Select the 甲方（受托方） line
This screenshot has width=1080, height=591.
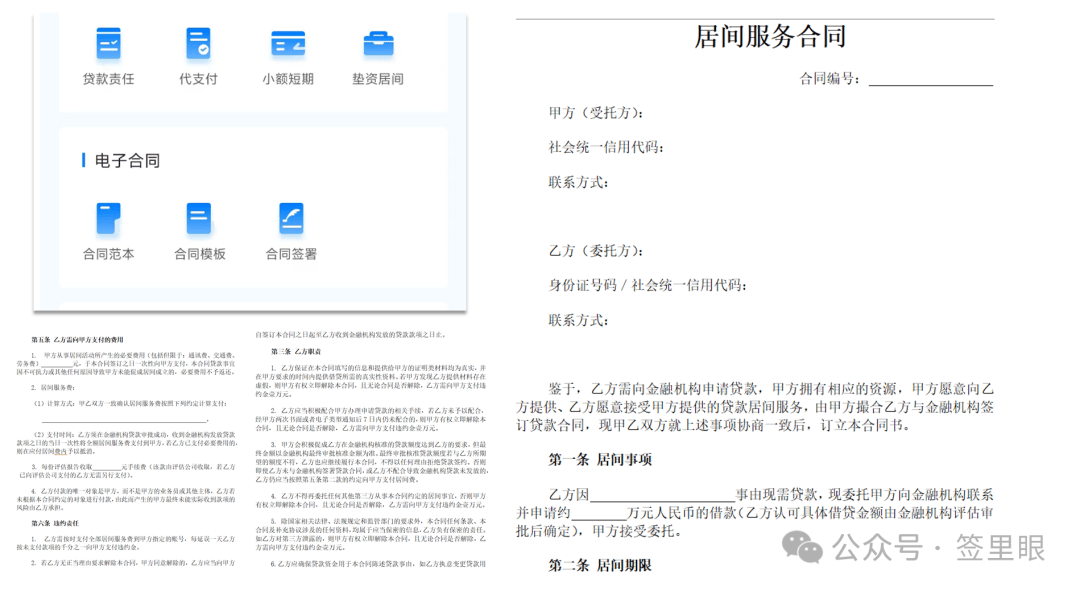click(596, 112)
